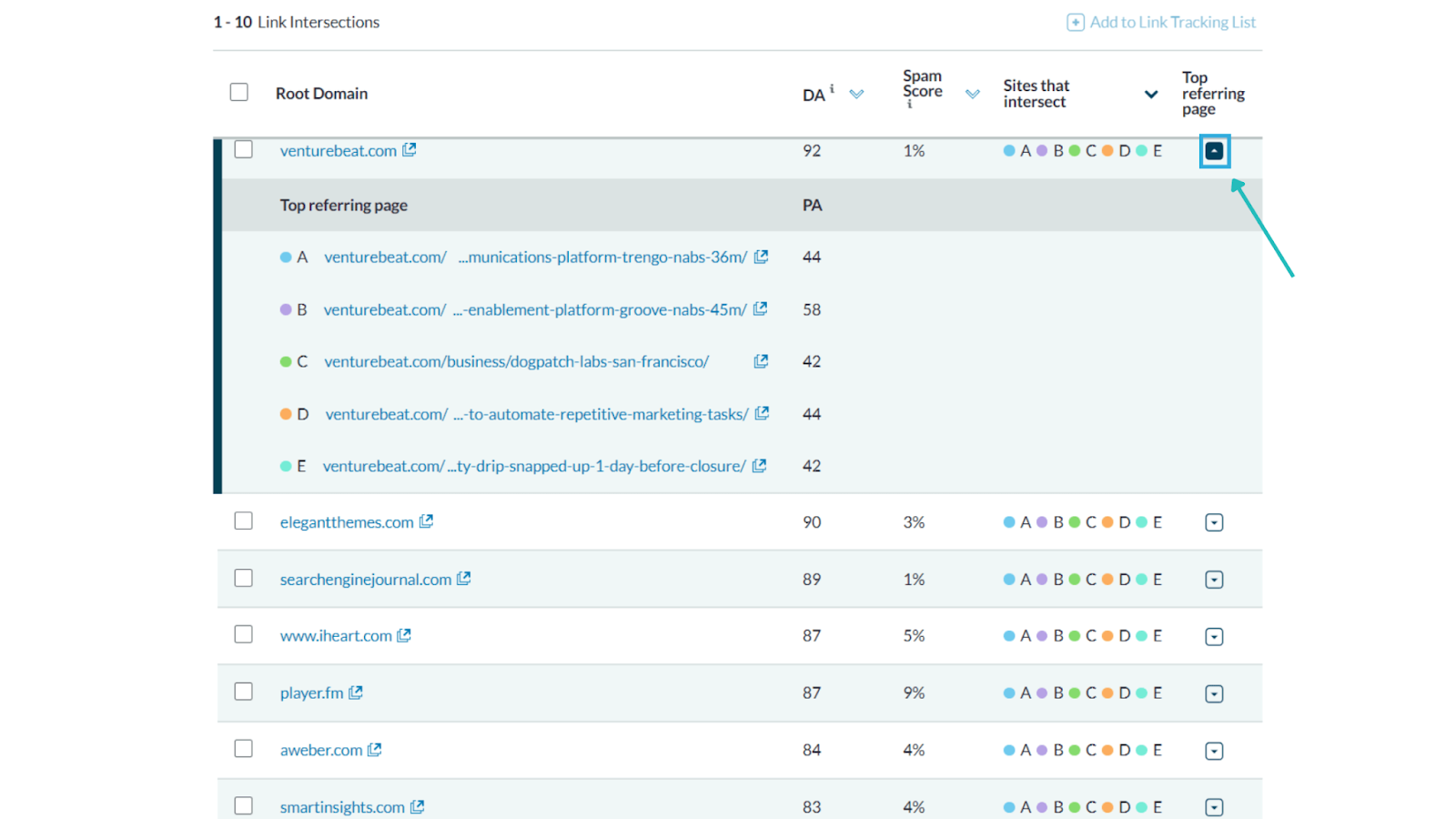
Task: Open external icon for 1-day-before-closure page
Action: [760, 466]
